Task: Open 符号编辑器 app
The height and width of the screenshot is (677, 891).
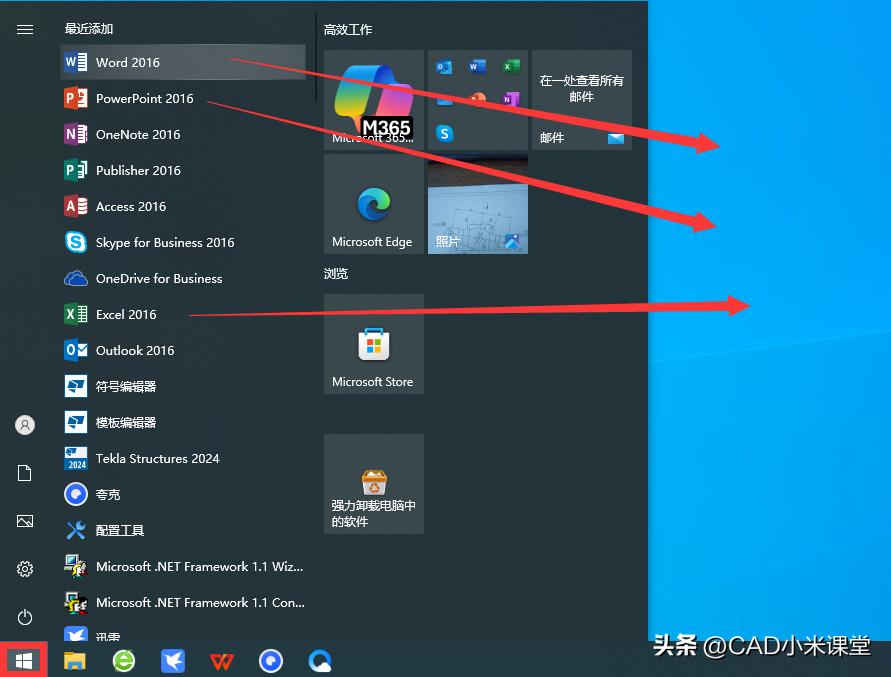Action: coord(183,386)
